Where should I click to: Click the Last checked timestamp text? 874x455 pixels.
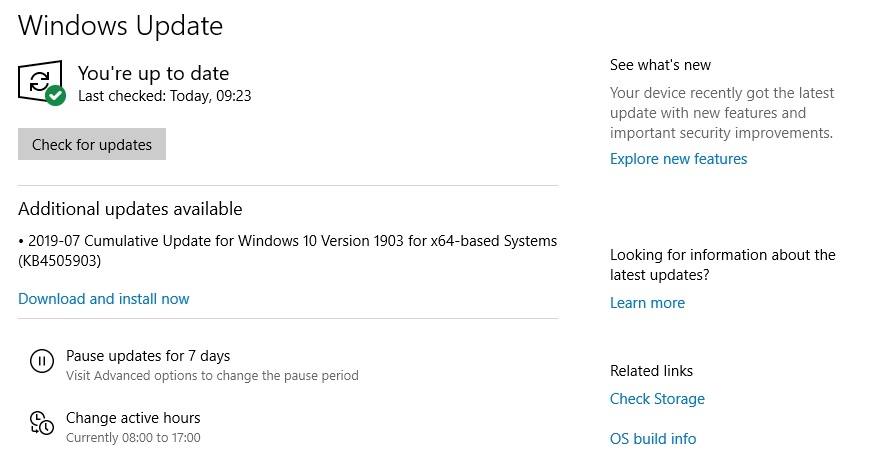point(164,96)
